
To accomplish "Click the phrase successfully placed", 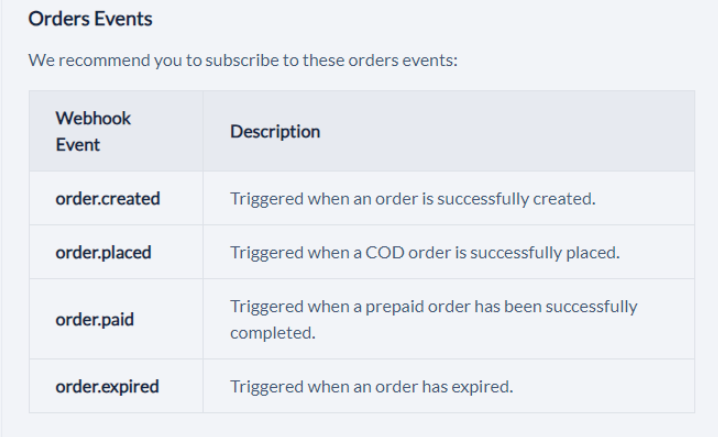I will pos(544,252).
